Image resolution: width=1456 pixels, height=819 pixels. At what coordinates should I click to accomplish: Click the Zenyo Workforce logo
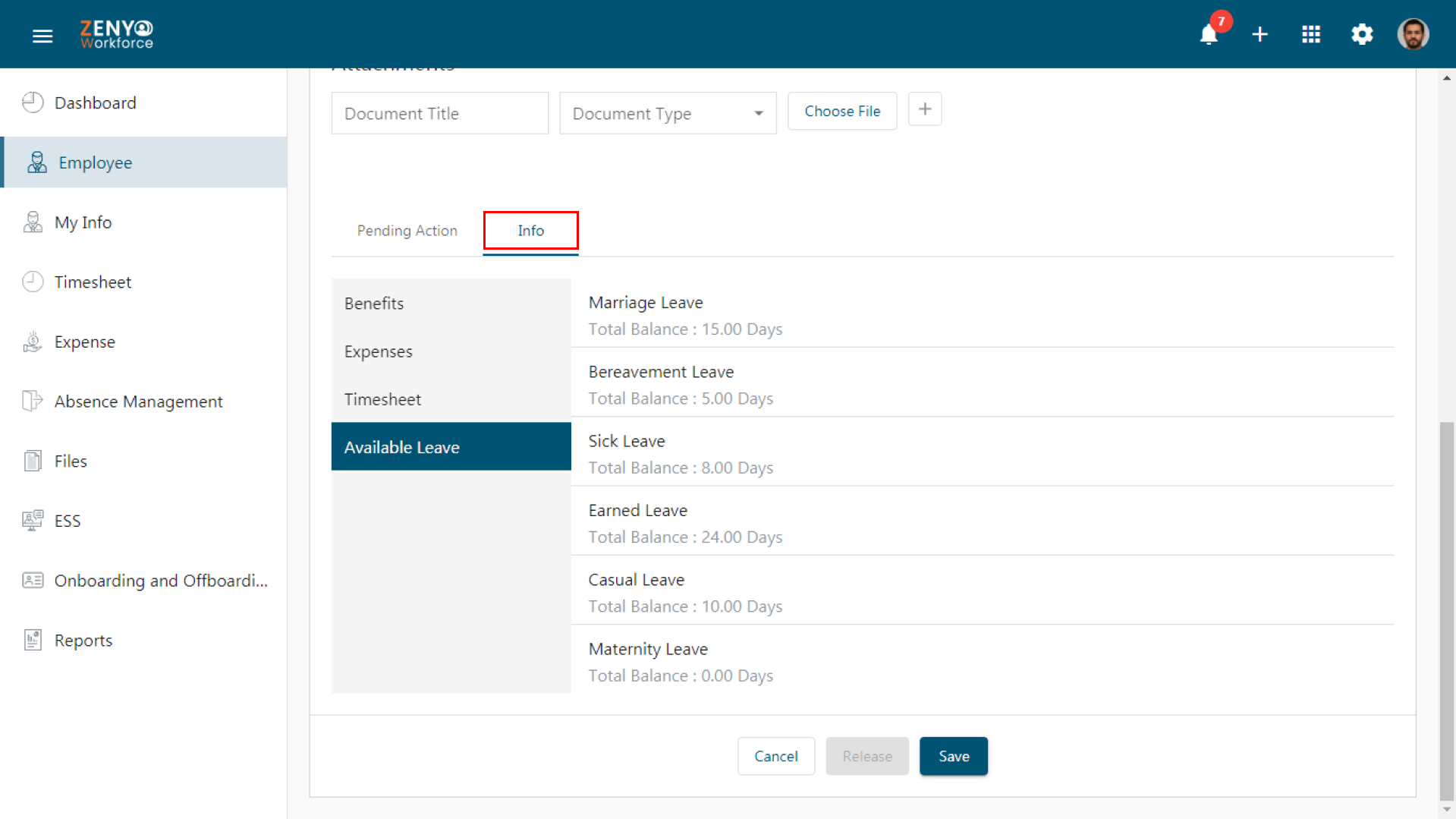(117, 34)
